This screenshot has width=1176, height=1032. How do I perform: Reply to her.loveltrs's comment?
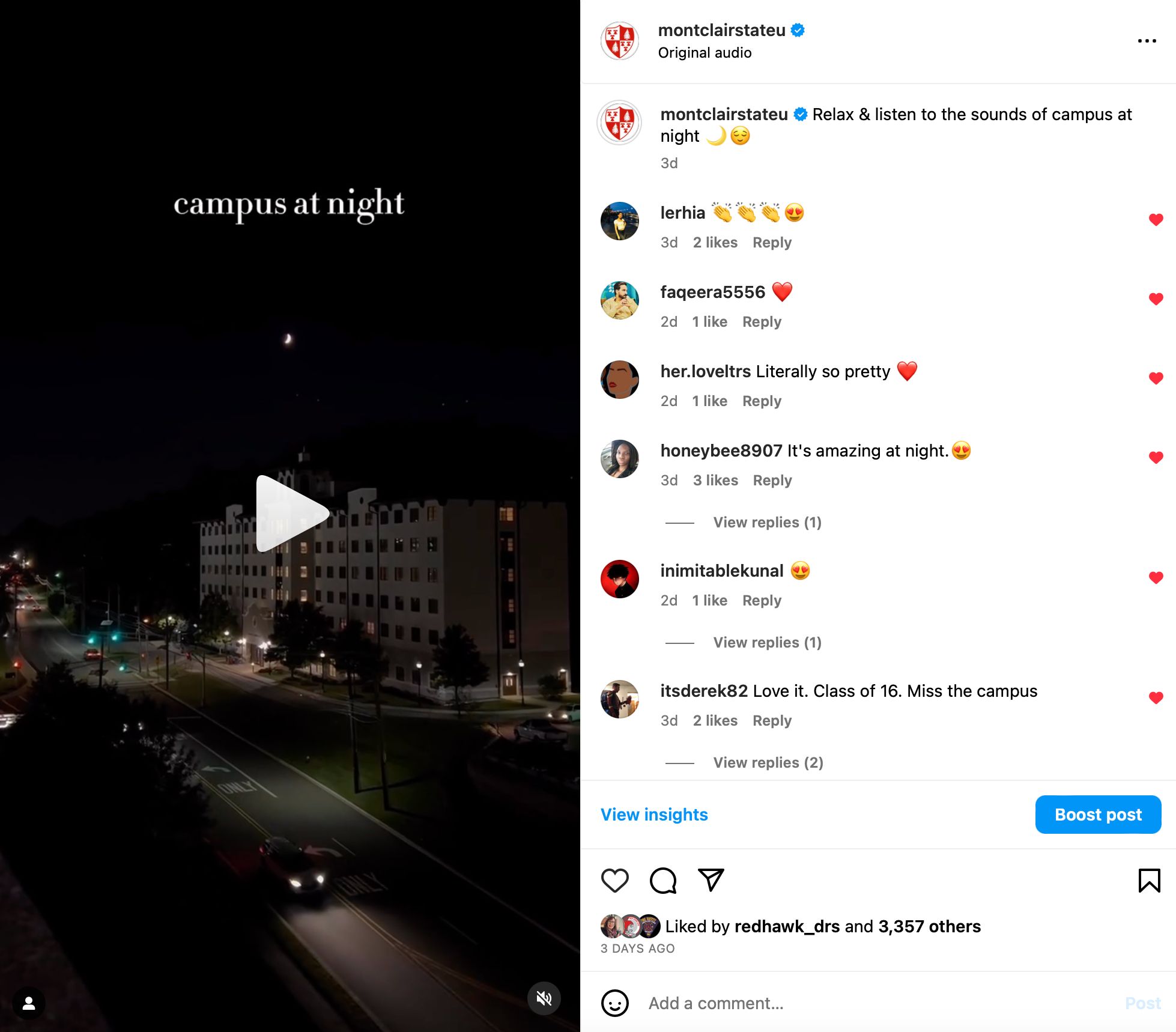762,401
